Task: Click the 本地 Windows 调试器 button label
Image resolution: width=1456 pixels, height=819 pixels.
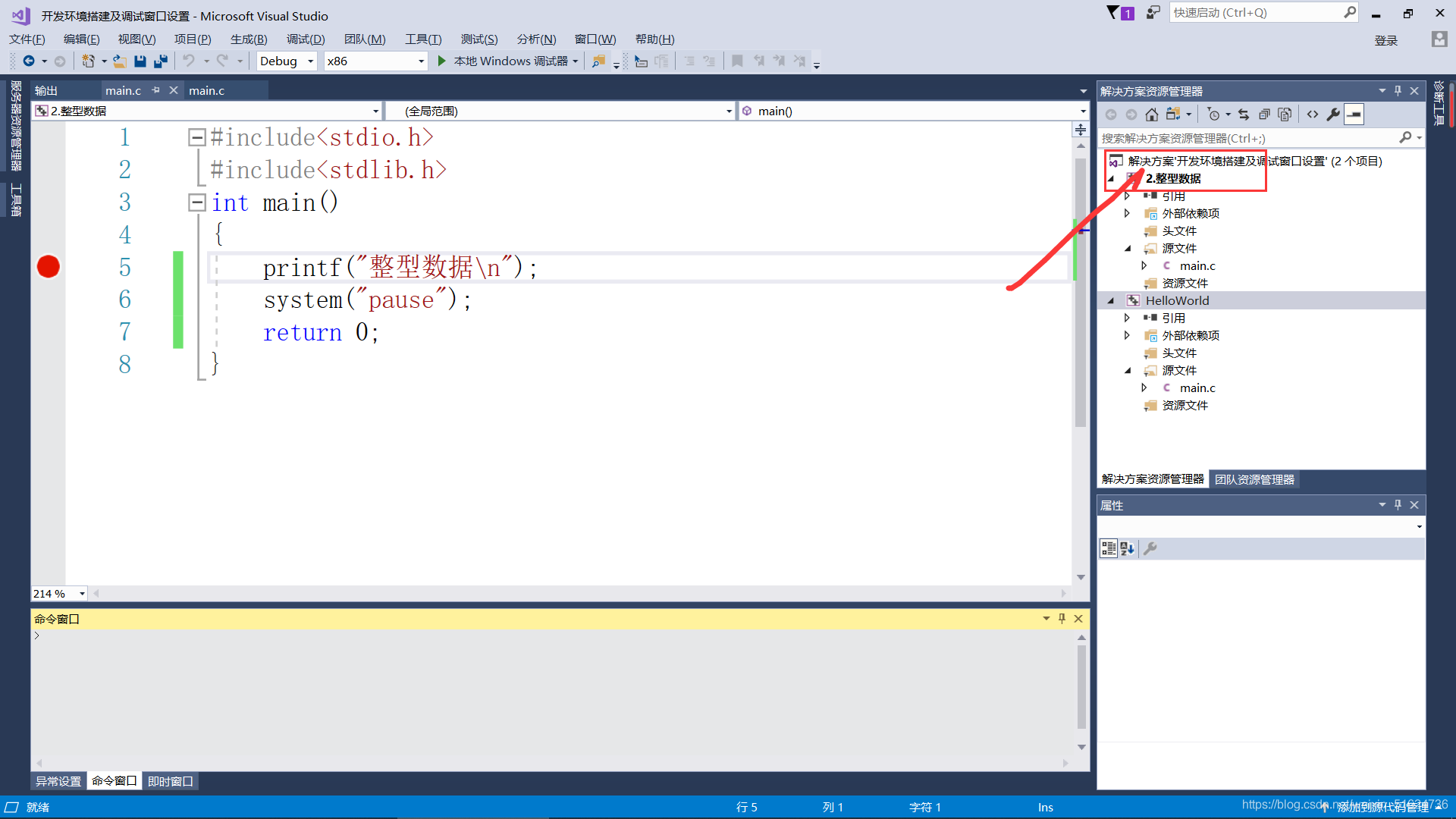Action: [511, 61]
